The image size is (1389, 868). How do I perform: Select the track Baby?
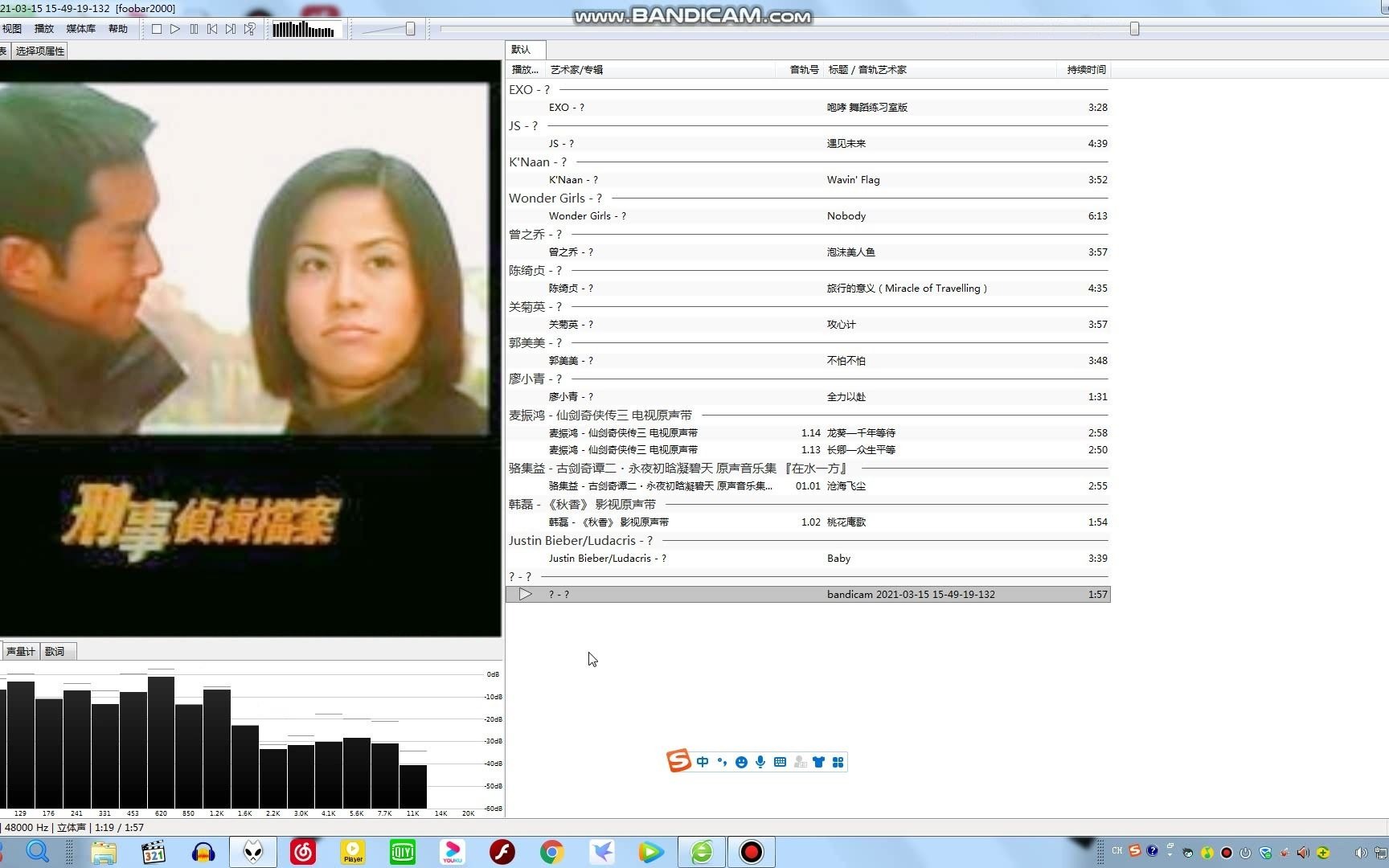pos(808,559)
